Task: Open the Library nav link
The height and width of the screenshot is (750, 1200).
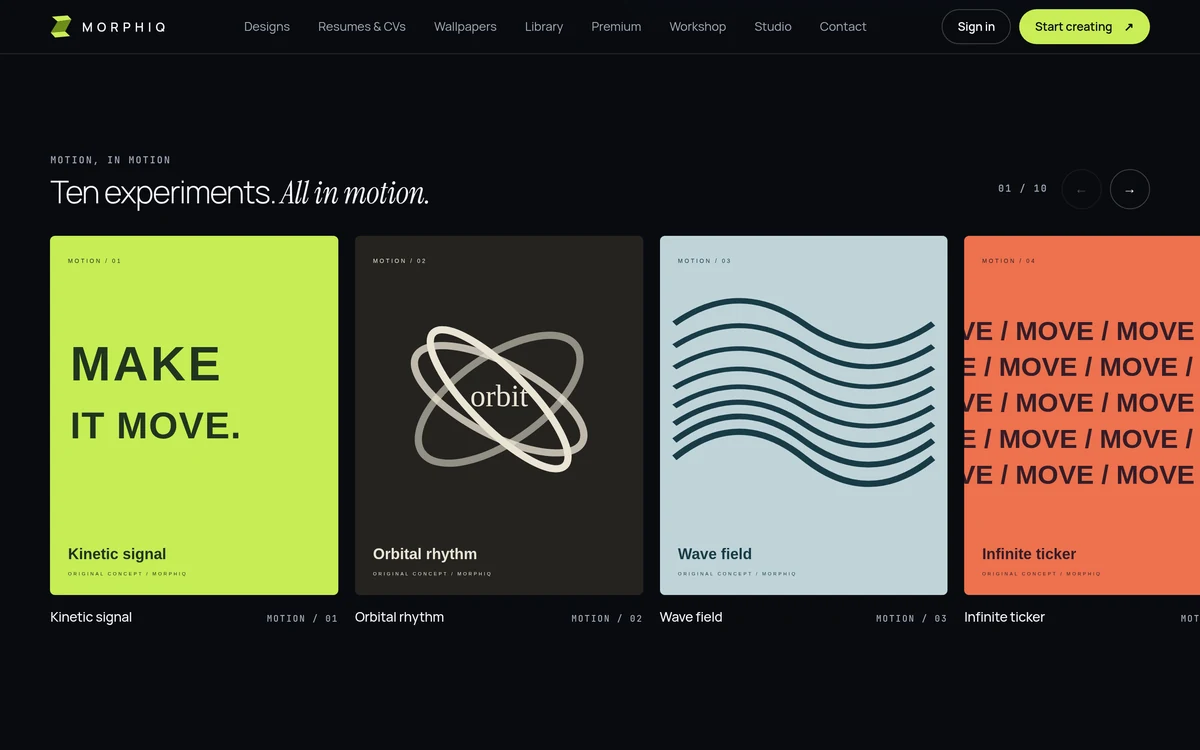Action: point(544,27)
